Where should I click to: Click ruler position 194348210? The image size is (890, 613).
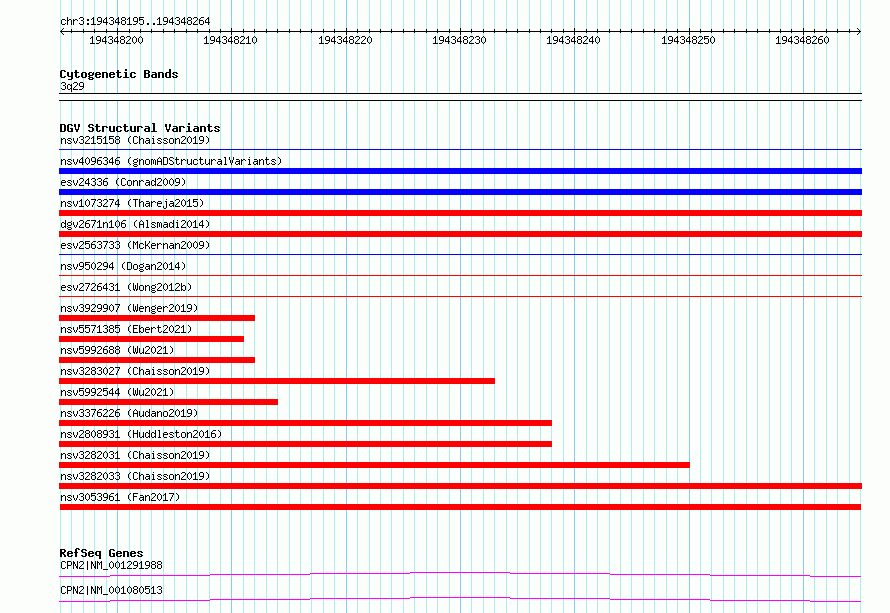coord(230,40)
